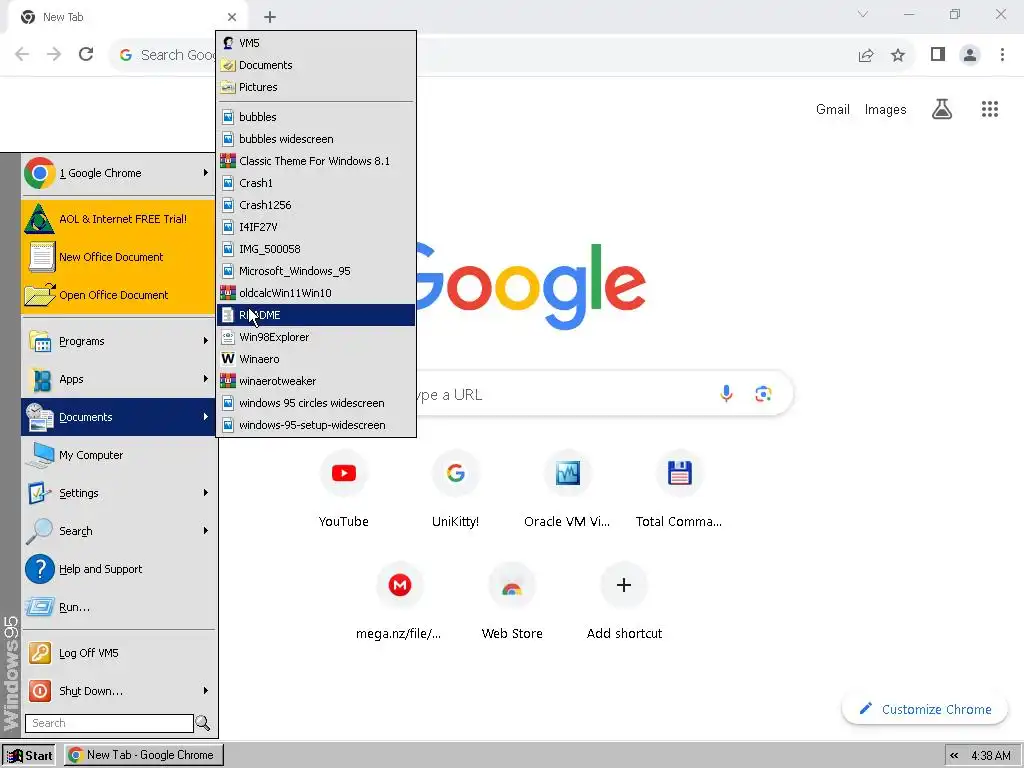Open the UniKitty! shortcut tile

455,488
